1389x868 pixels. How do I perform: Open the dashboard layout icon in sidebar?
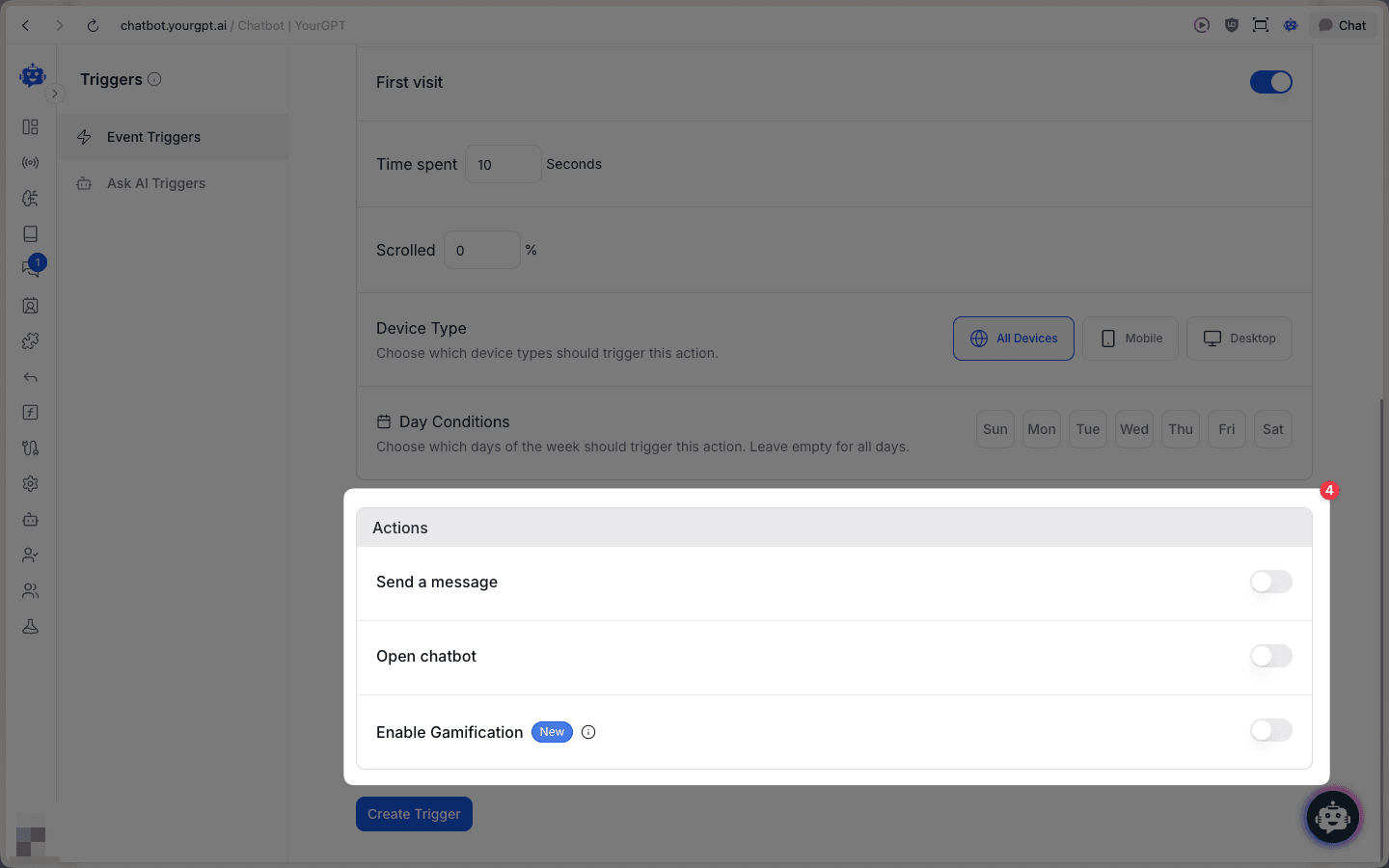coord(30,127)
